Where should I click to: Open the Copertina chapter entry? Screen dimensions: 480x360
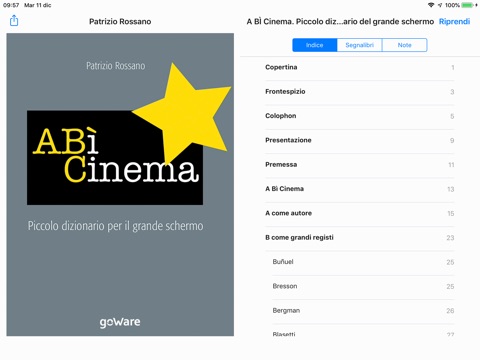pyautogui.click(x=360, y=67)
